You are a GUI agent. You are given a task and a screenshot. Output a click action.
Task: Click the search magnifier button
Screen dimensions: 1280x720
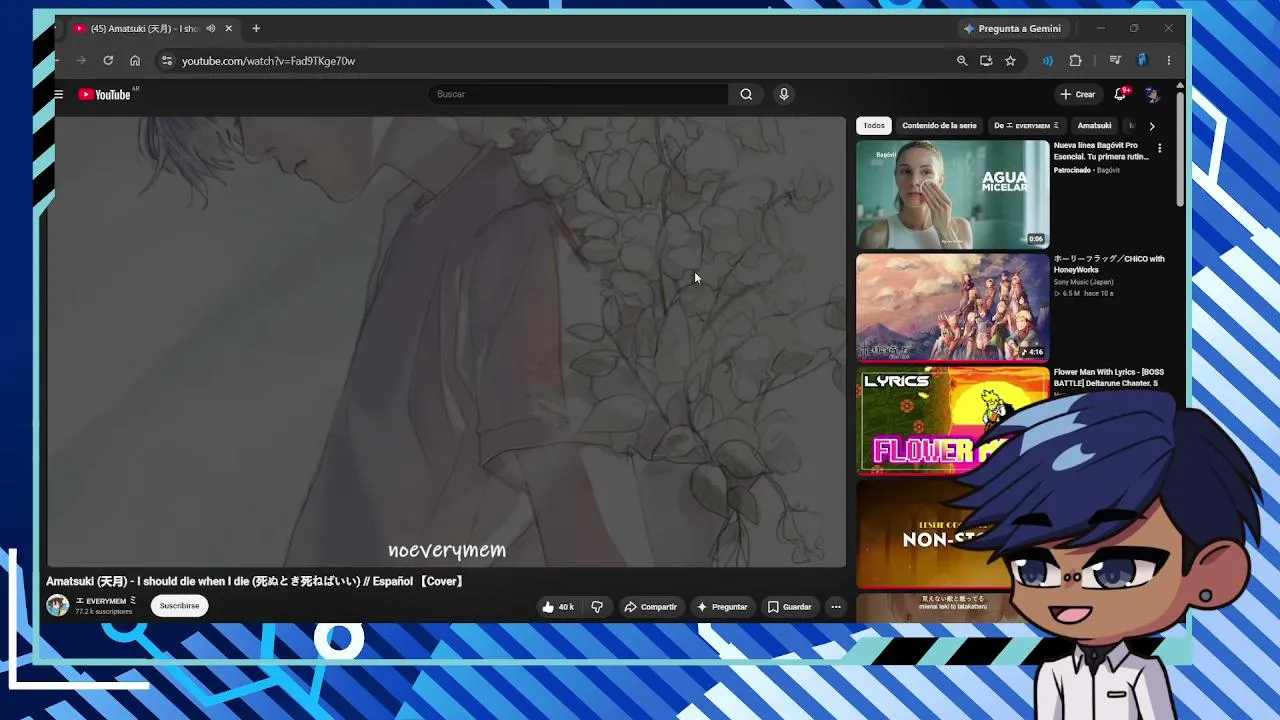(746, 94)
